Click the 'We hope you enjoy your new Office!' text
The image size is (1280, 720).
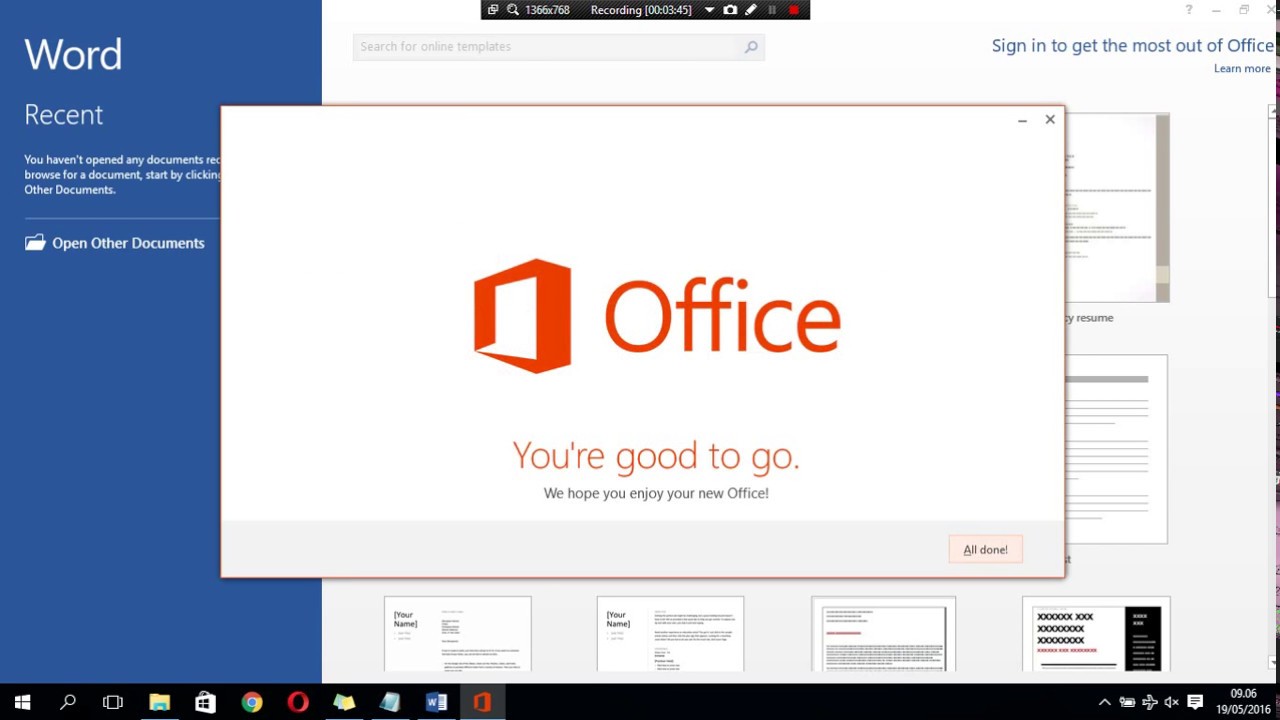(656, 493)
